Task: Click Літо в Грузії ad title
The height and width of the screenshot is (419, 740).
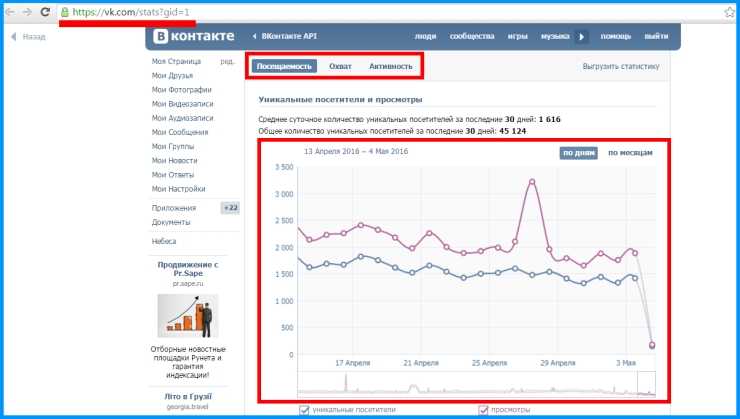Action: [188, 396]
